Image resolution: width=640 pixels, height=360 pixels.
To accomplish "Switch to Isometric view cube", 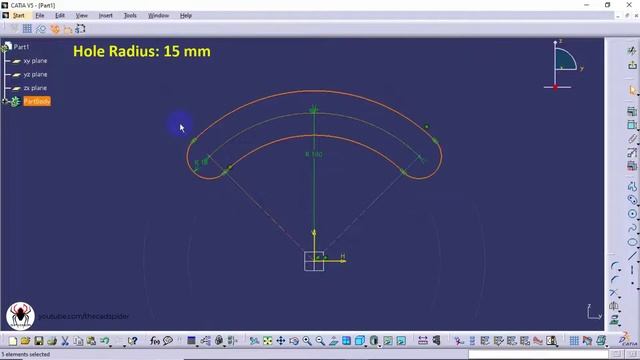I will tap(359, 341).
